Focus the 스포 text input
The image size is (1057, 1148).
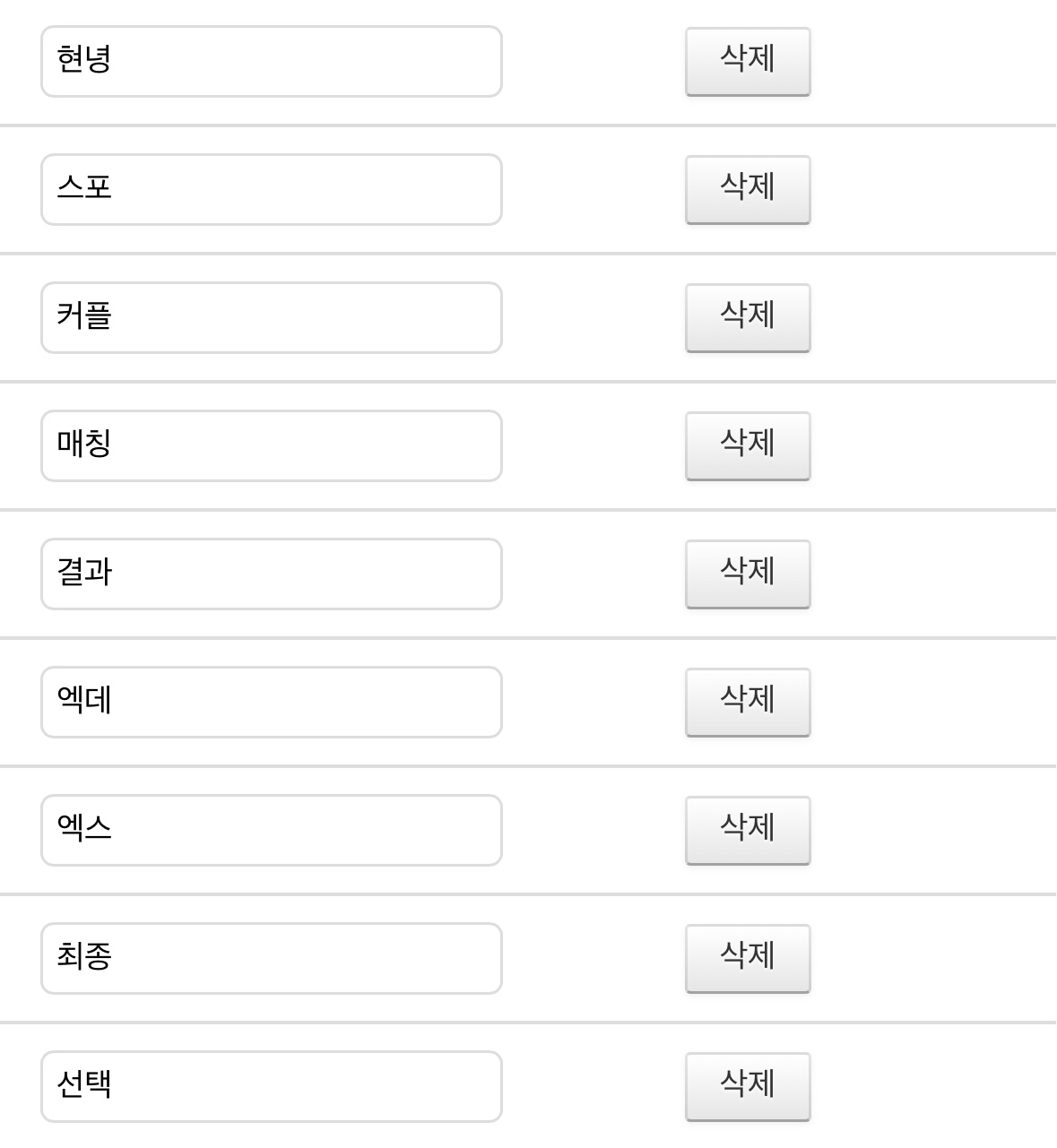pyautogui.click(x=271, y=189)
